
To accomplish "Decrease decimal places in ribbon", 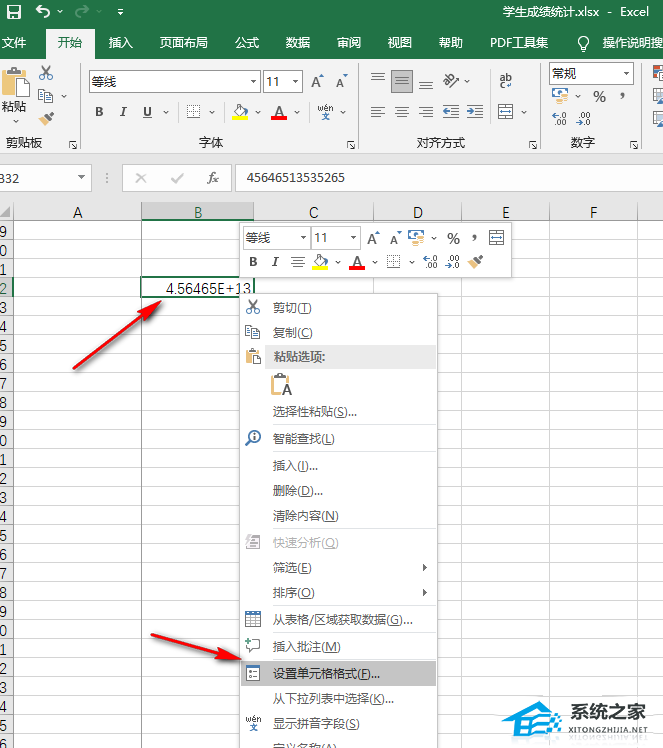I will click(x=583, y=118).
